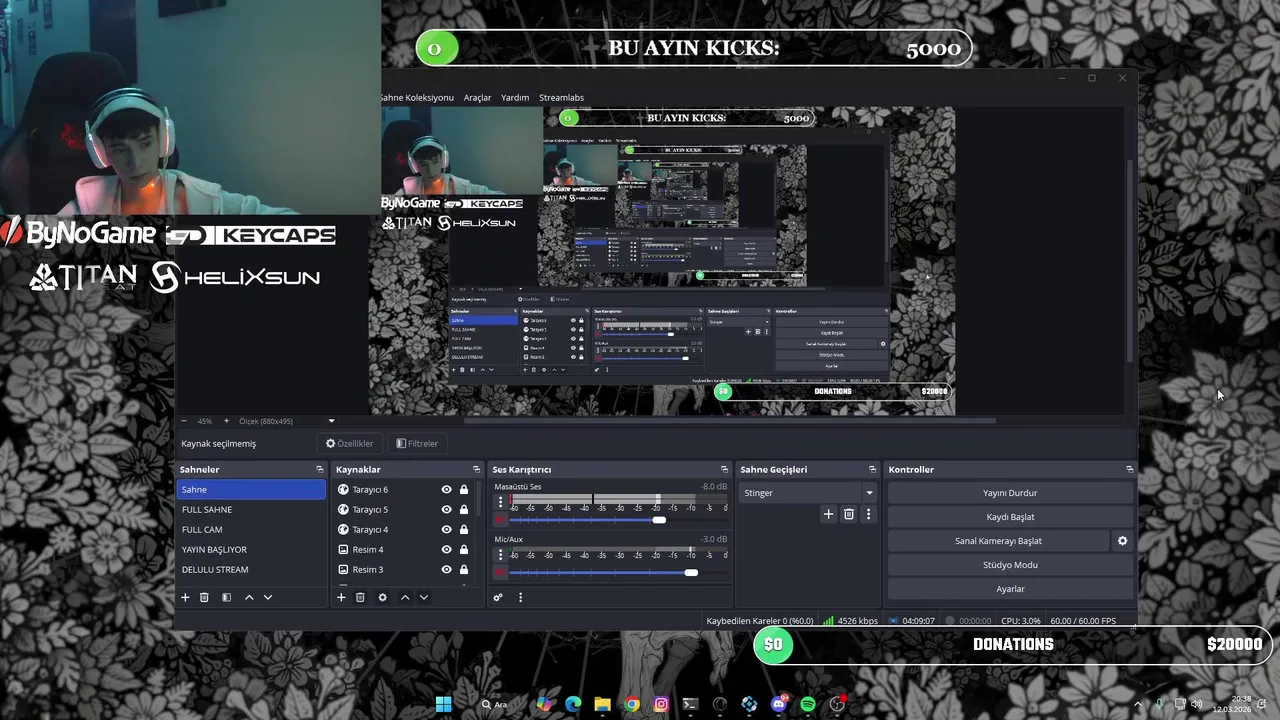Remove the selected source with the trash icon

point(360,597)
